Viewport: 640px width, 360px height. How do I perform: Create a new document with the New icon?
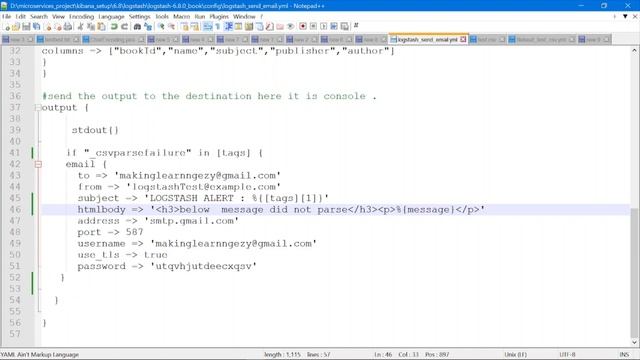click(x=6, y=27)
